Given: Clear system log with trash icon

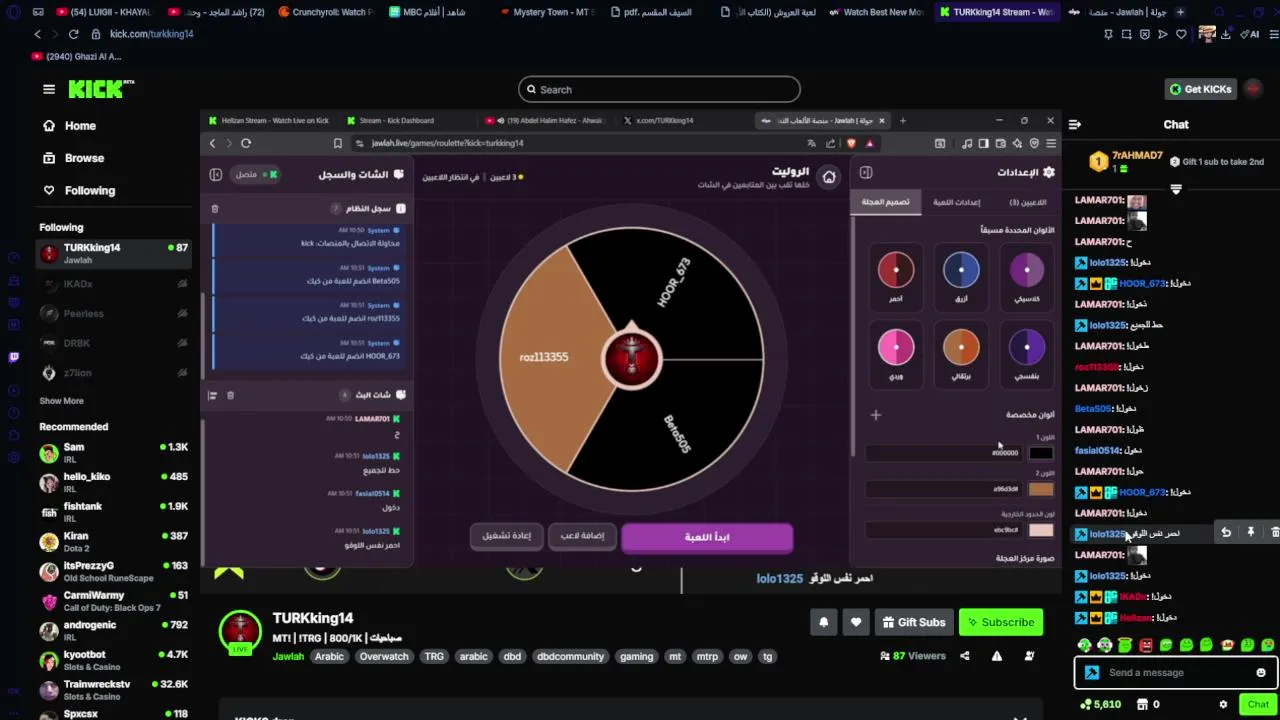Looking at the screenshot, I should [215, 208].
